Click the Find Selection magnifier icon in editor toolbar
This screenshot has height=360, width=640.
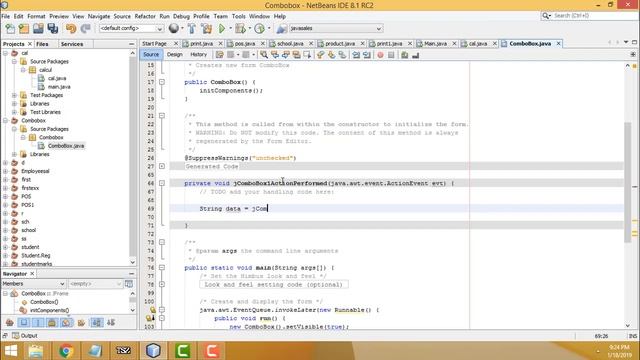[x=264, y=55]
